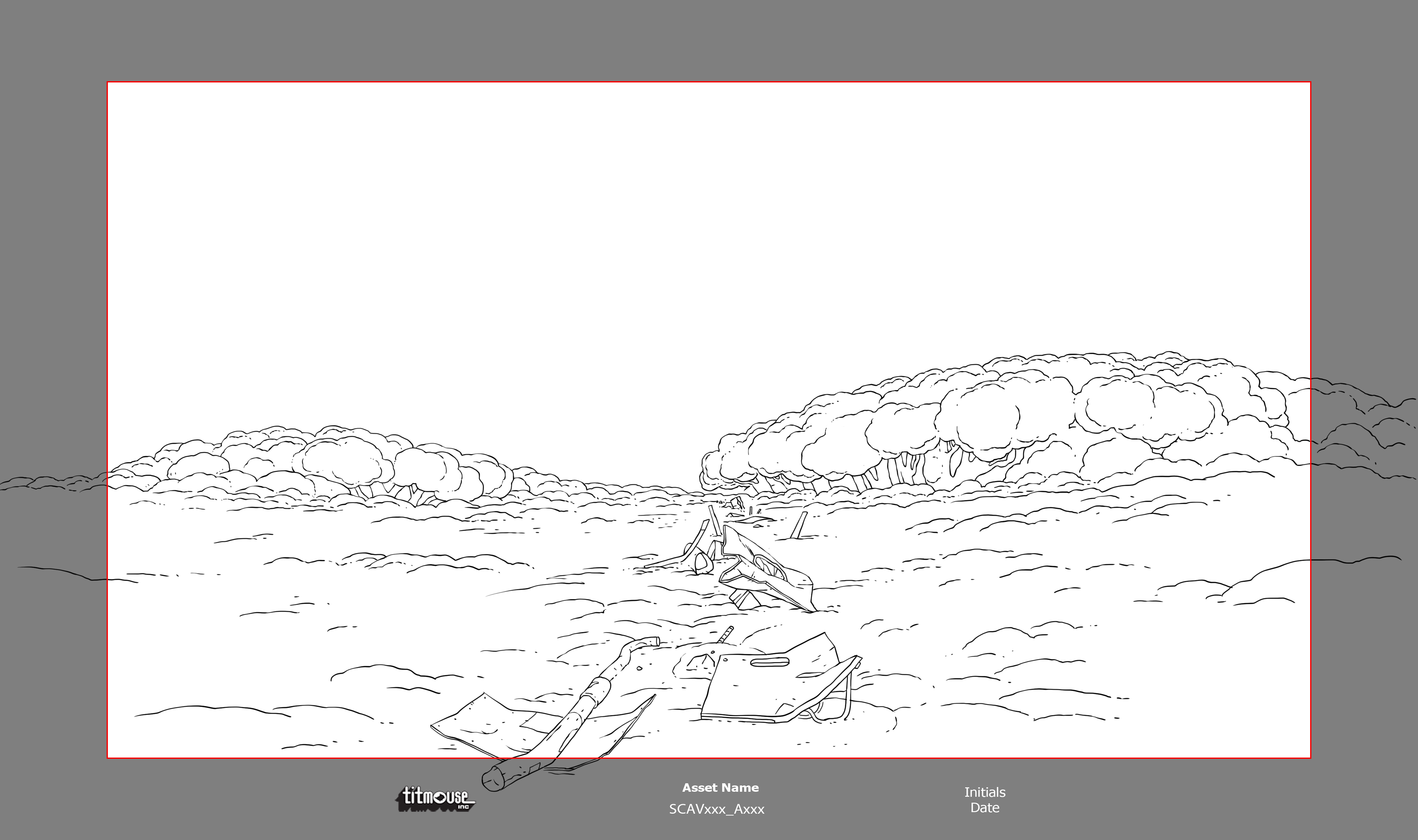This screenshot has width=1418, height=840.
Task: Click the Titmouse inc logo
Action: (x=436, y=799)
